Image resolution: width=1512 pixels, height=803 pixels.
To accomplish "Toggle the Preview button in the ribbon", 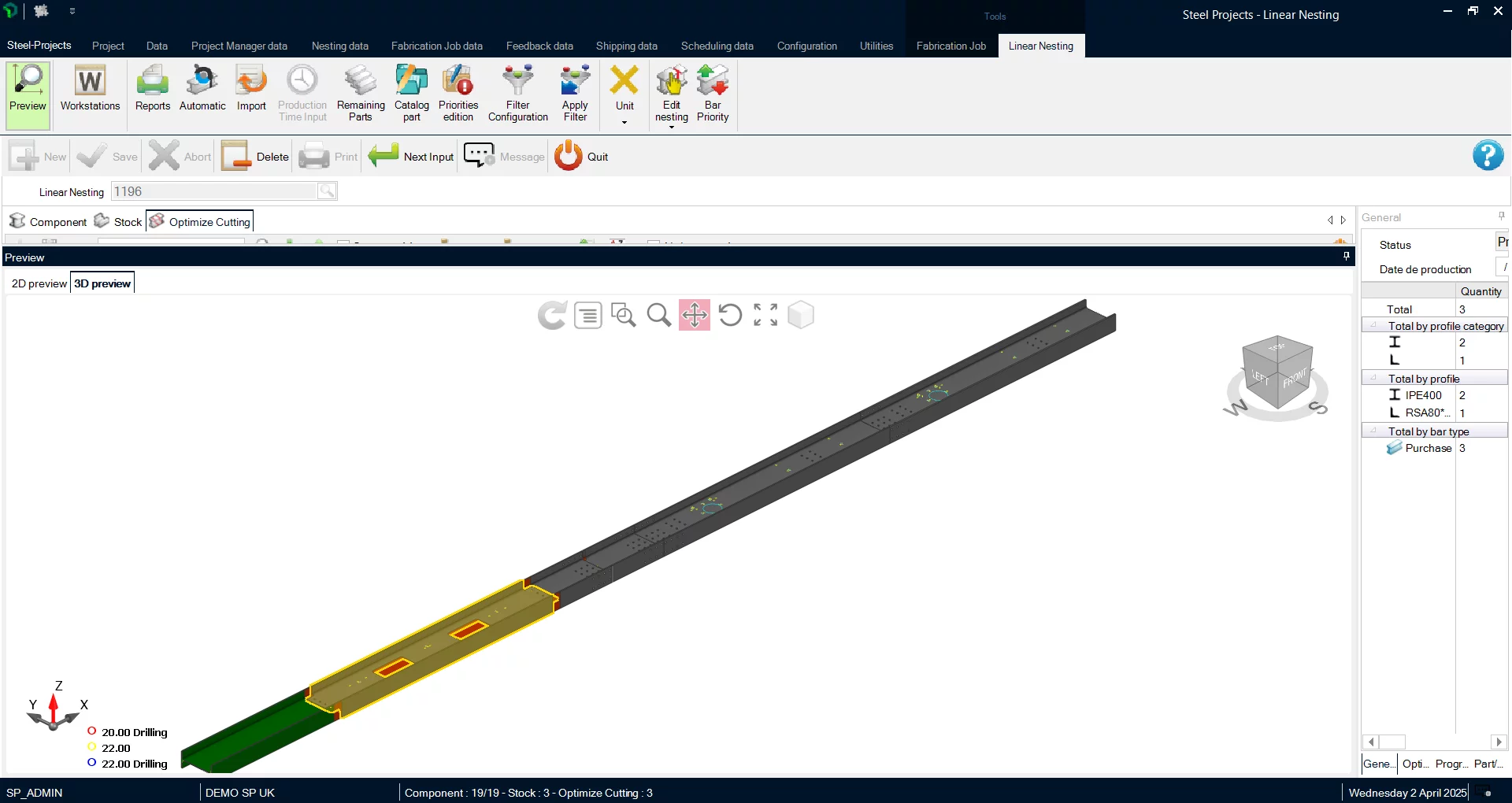I will (x=28, y=93).
